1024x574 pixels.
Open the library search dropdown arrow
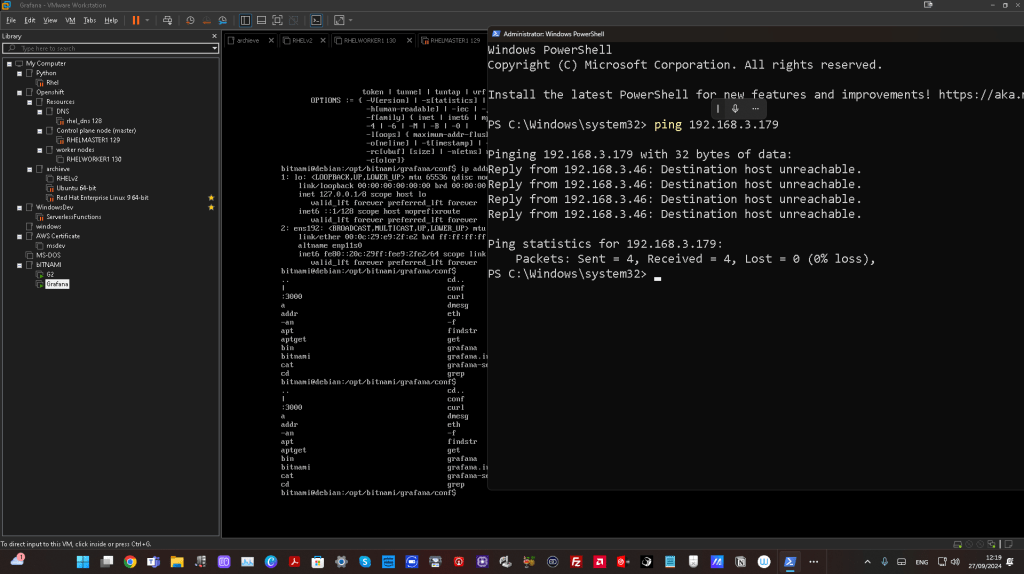click(214, 48)
